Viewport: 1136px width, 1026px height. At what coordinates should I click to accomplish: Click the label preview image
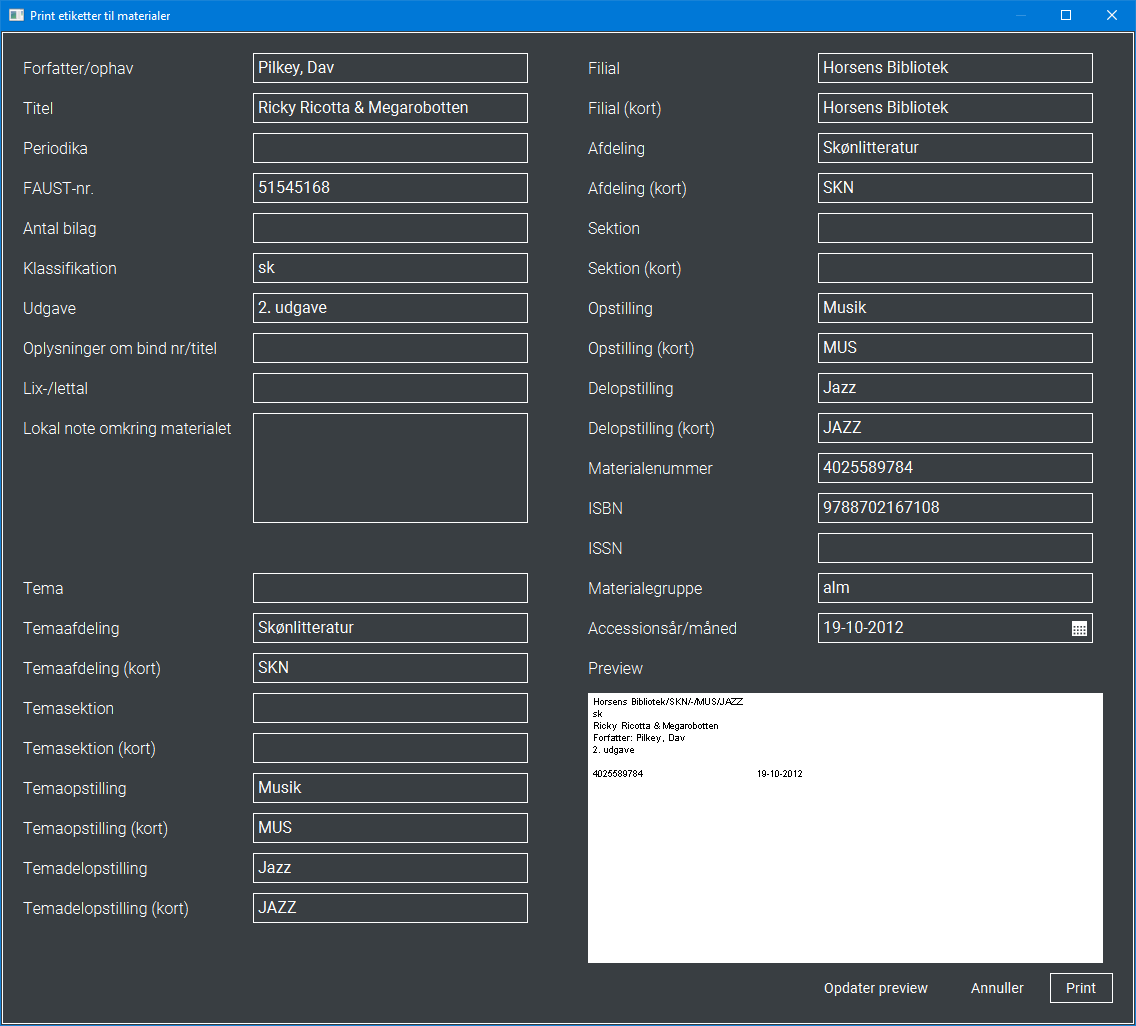pyautogui.click(x=845, y=826)
